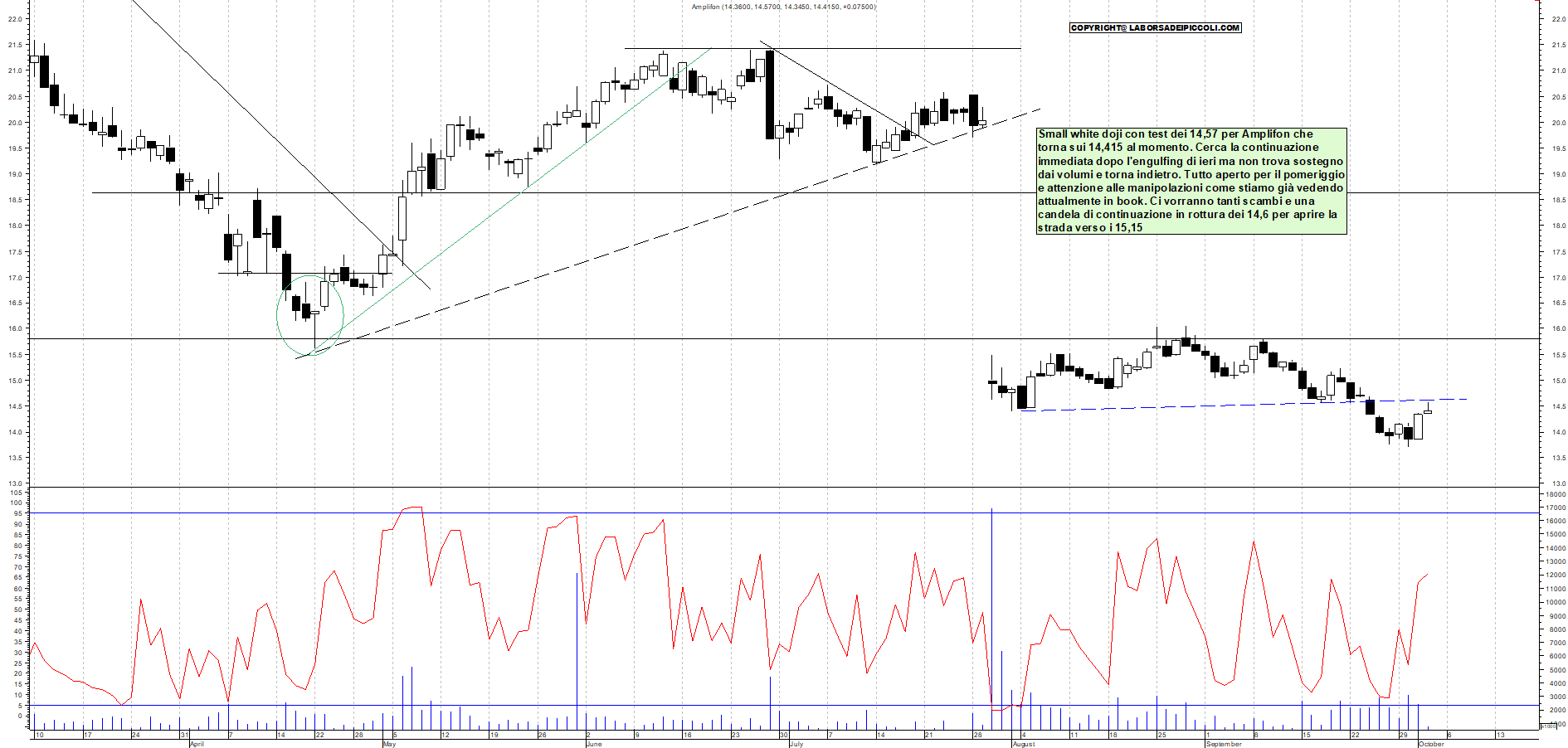The width and height of the screenshot is (1568, 748).
Task: Select the green commentary text box
Action: 1191,181
